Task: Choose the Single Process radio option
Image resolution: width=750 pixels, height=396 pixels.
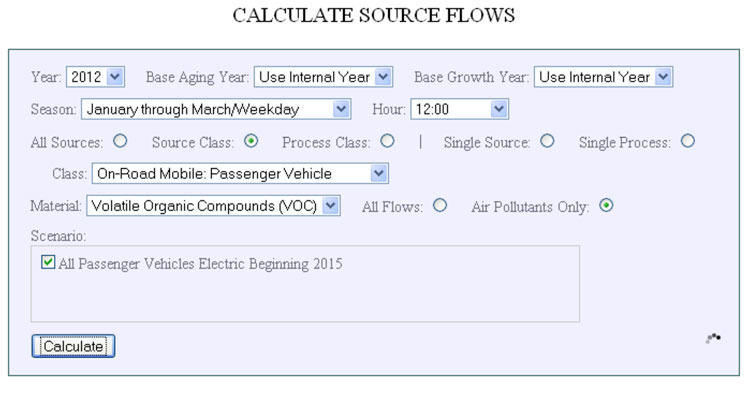Action: pos(688,141)
